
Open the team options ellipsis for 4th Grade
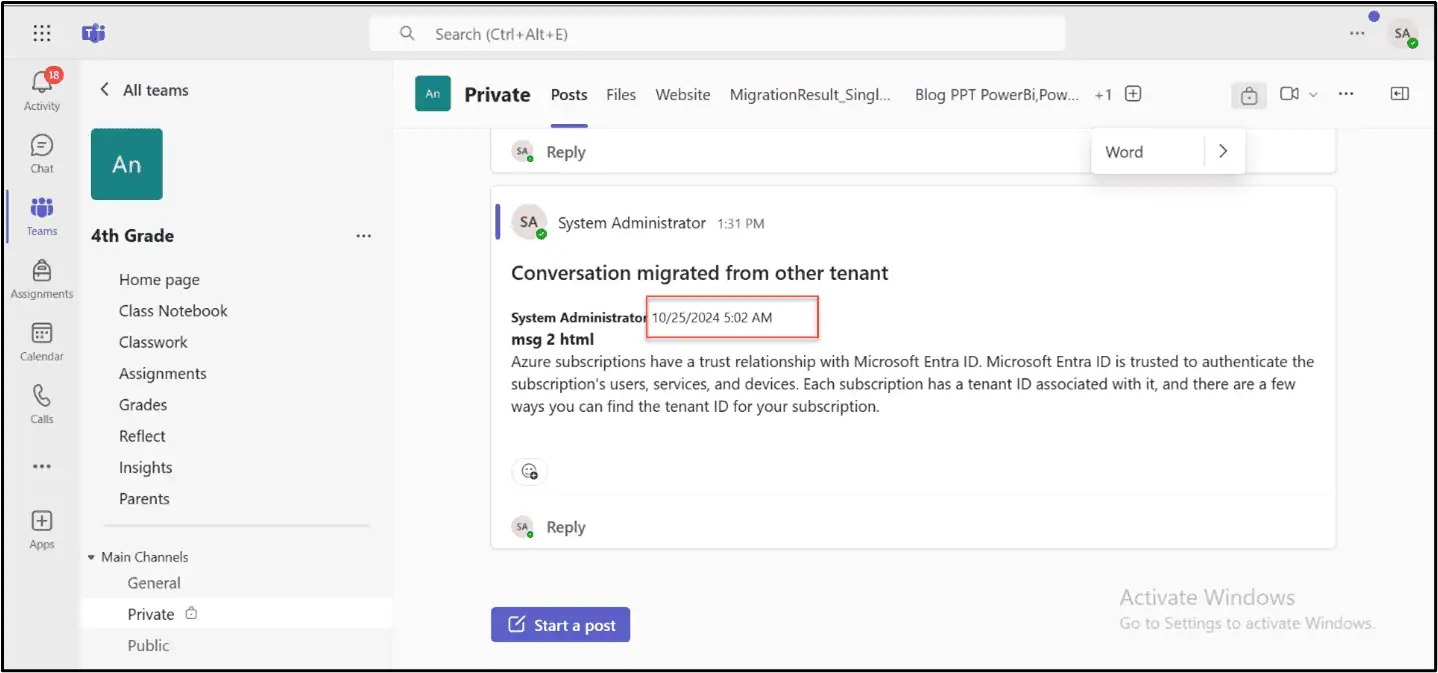[363, 235]
